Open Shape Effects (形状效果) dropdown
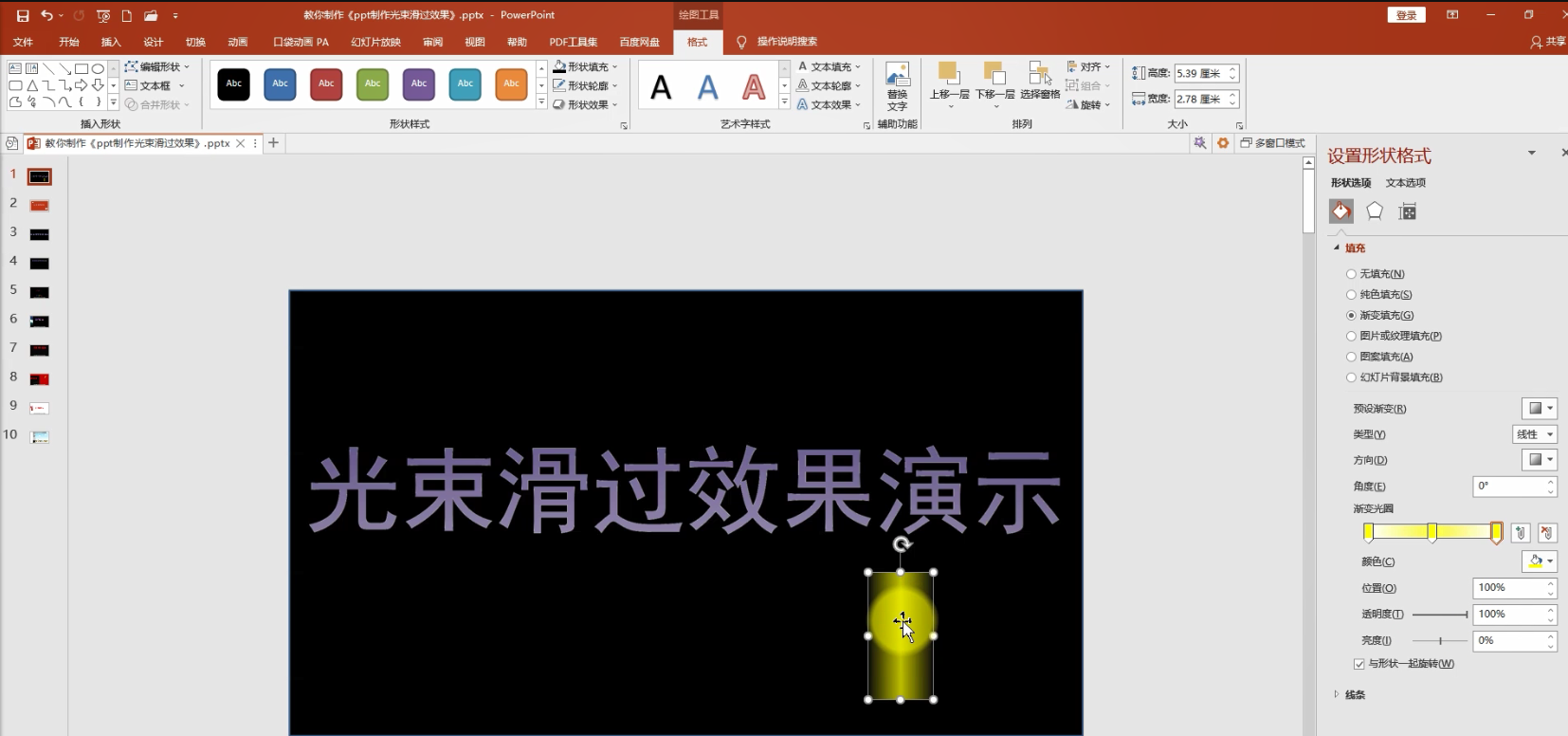This screenshot has width=1568, height=736. (x=585, y=105)
